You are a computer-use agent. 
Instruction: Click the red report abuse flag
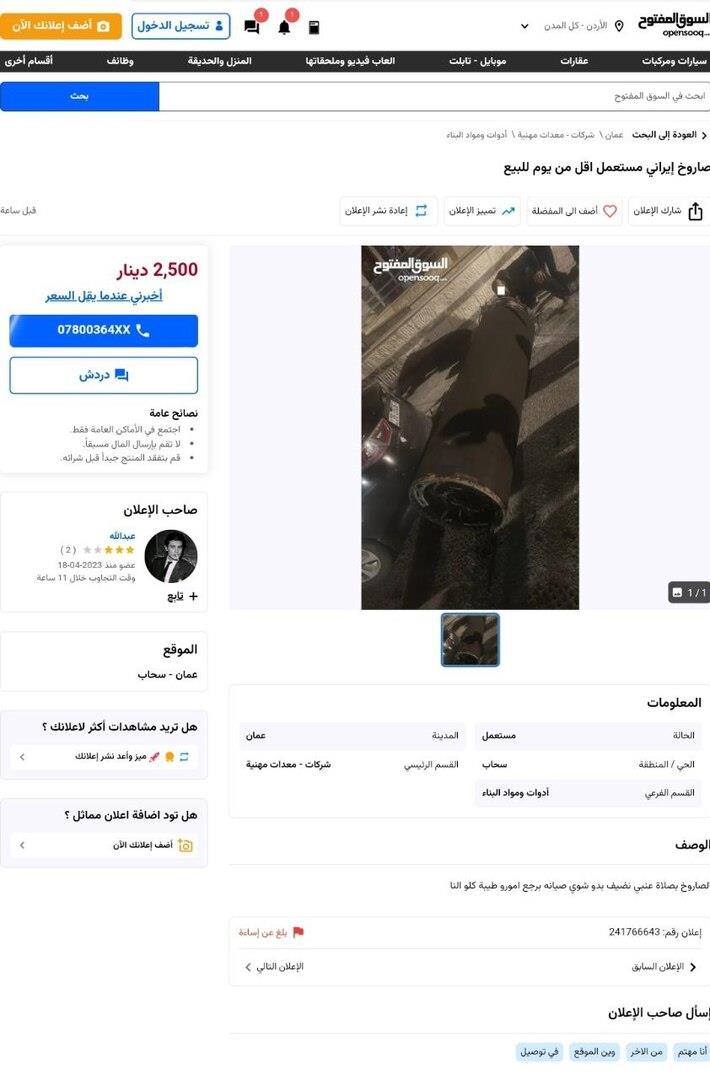pyautogui.click(x=298, y=932)
